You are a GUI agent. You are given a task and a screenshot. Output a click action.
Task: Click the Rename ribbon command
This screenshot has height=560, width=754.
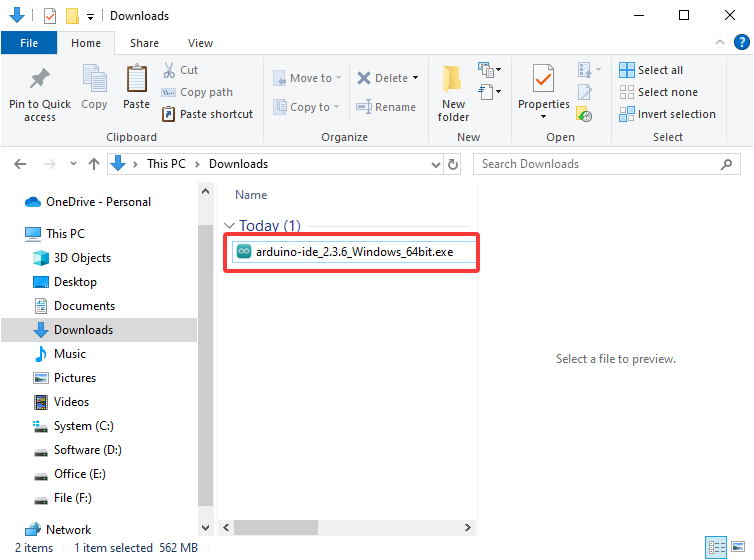click(386, 107)
